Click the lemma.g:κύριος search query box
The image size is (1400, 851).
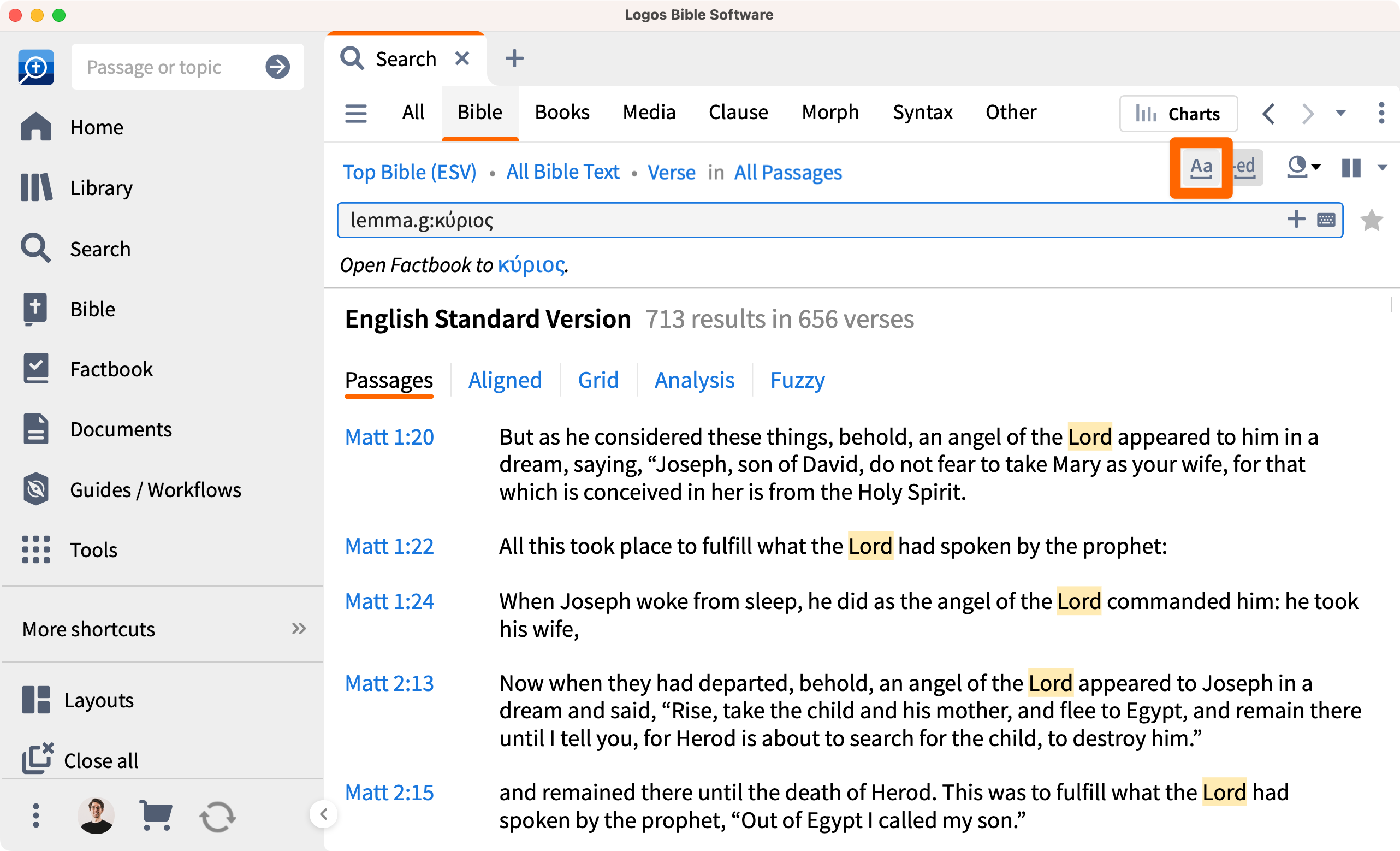840,220
